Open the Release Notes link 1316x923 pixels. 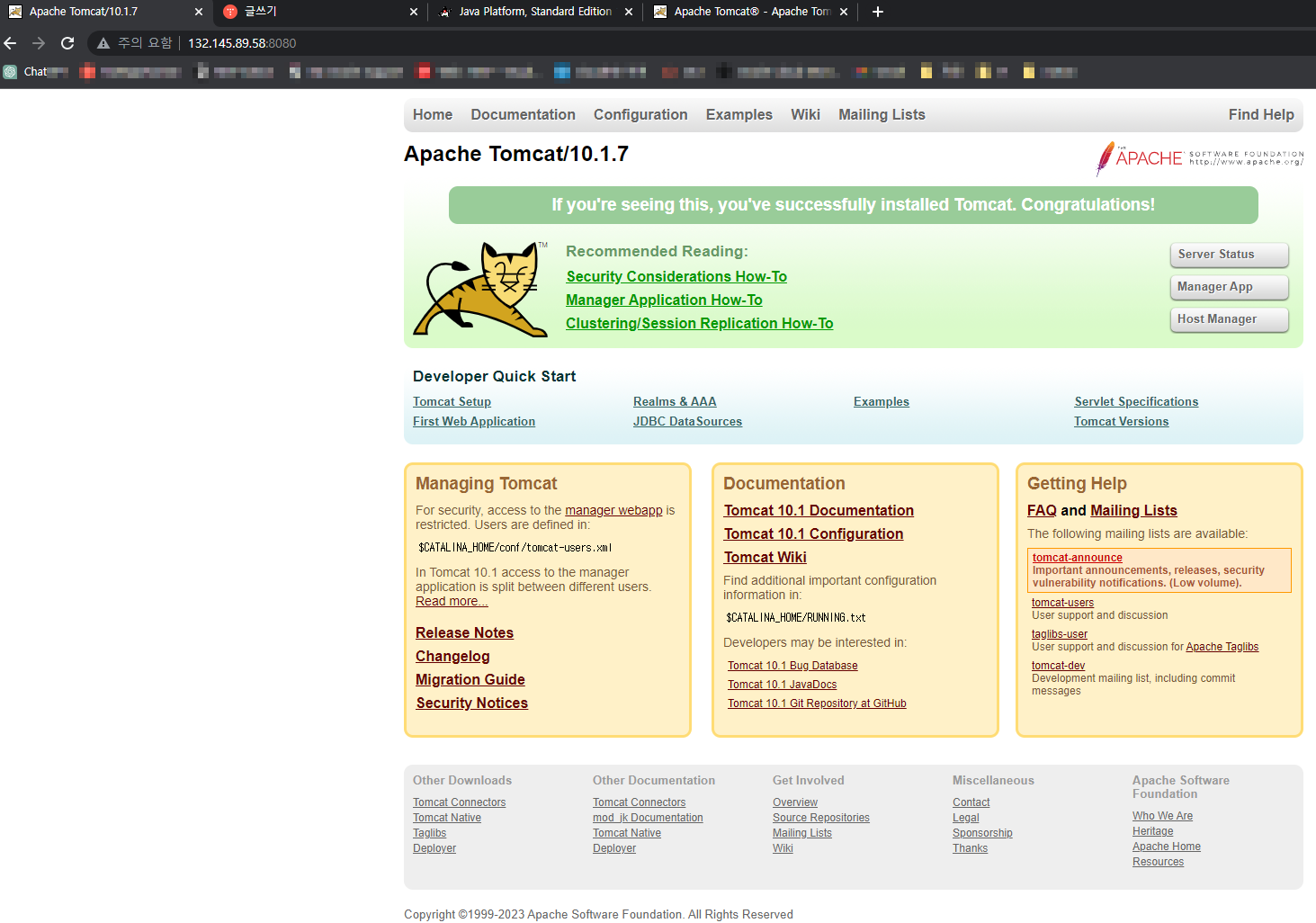(x=464, y=633)
